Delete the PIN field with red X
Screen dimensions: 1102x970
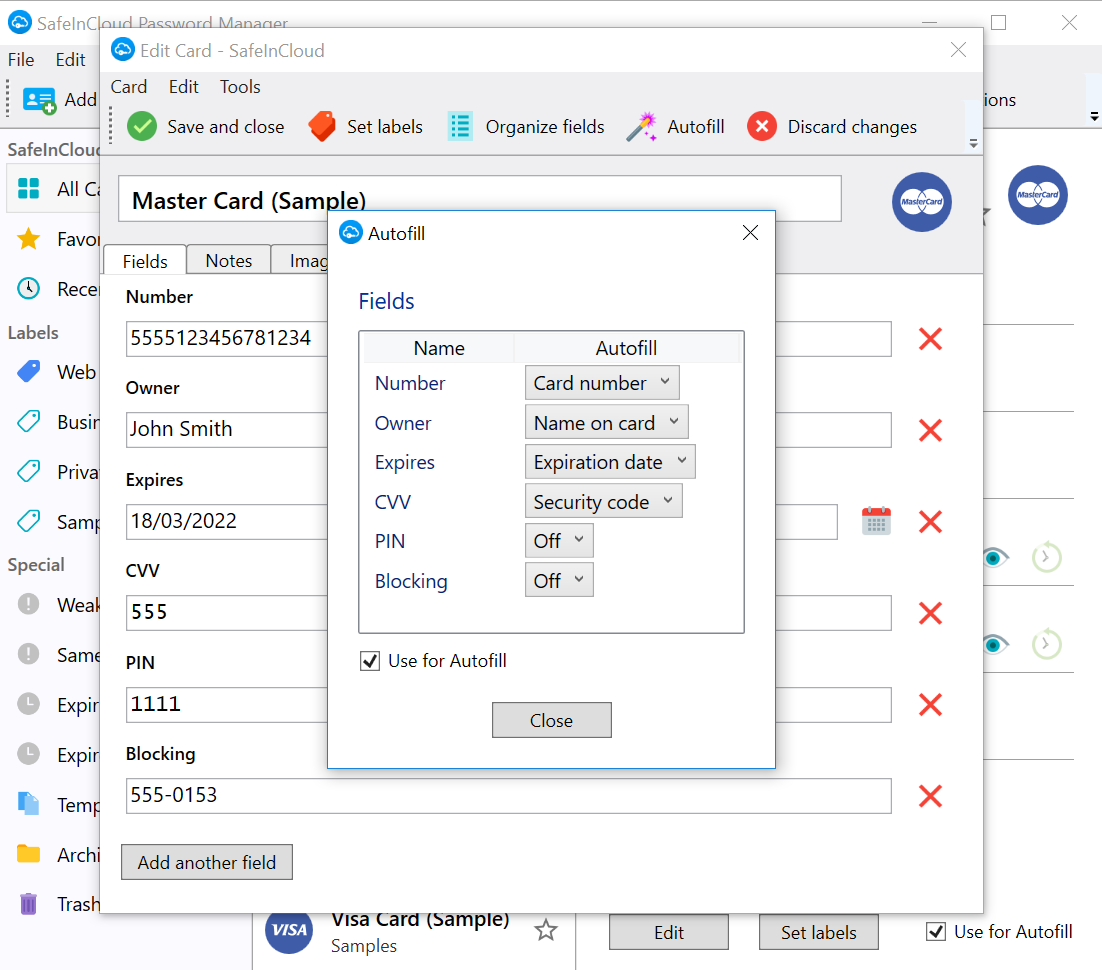tap(931, 704)
